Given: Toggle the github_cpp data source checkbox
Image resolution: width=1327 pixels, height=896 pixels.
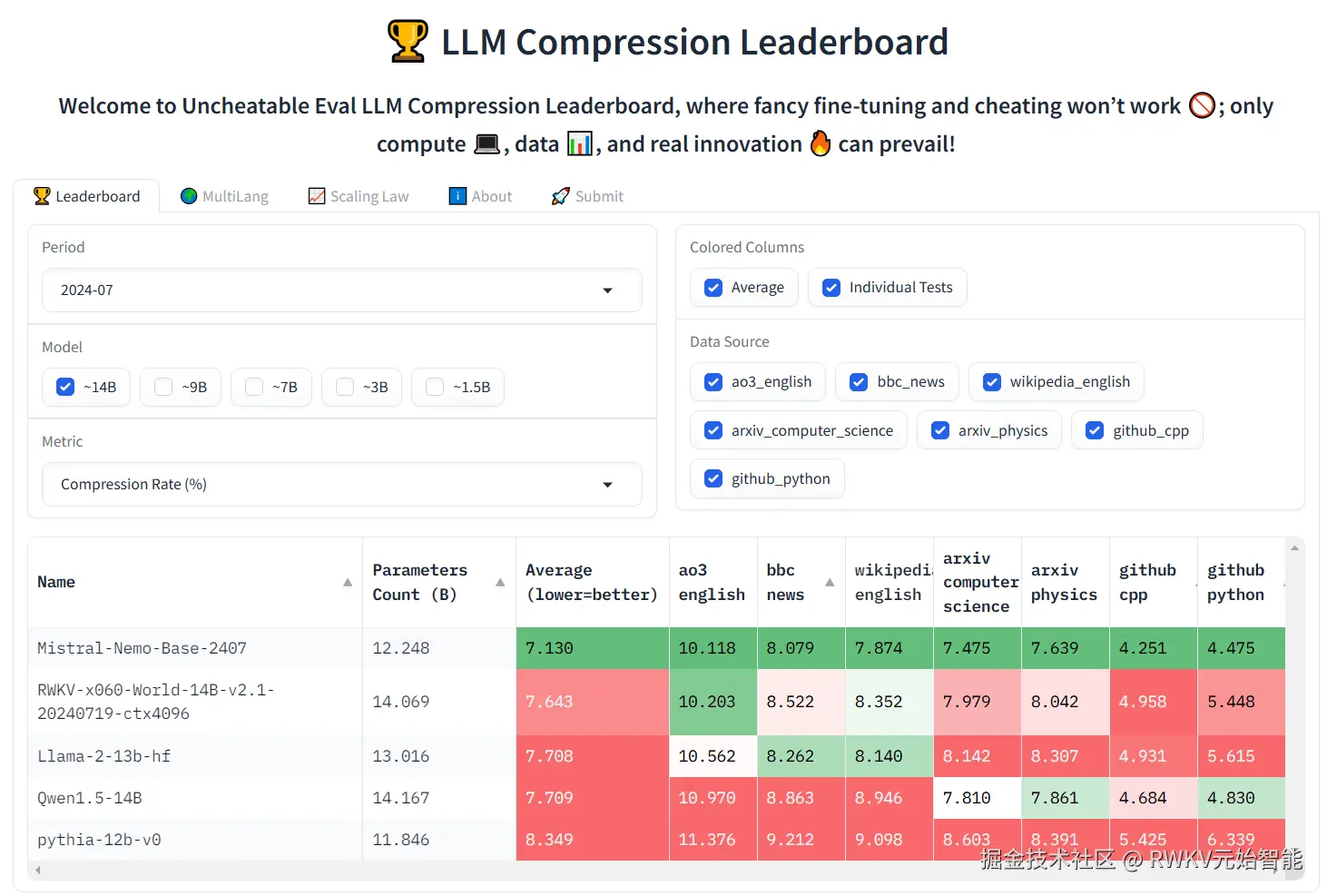Looking at the screenshot, I should pyautogui.click(x=1095, y=430).
